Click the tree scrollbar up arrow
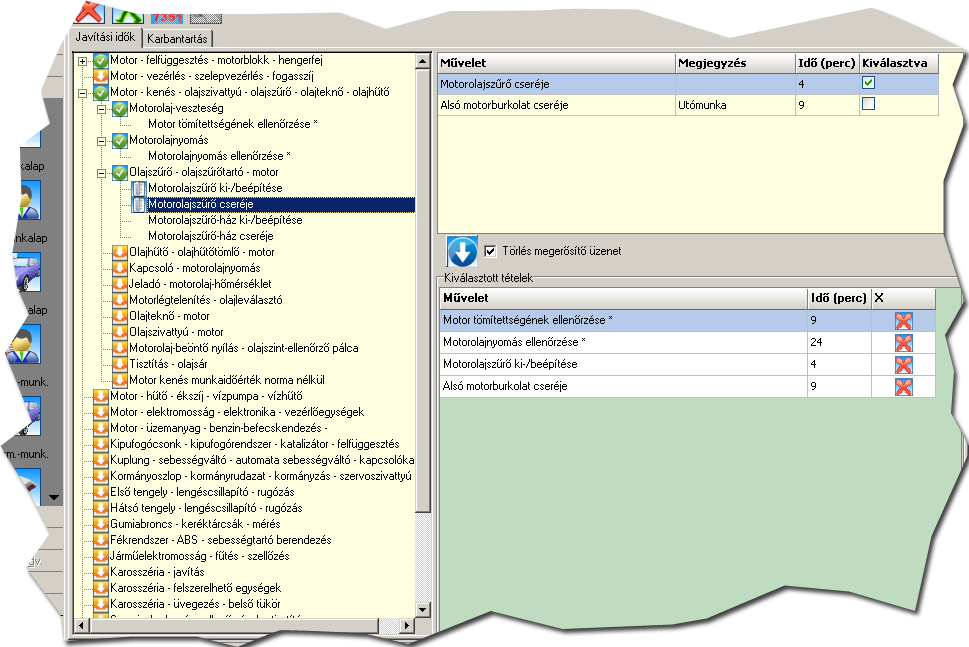969x647 pixels. [x=423, y=60]
